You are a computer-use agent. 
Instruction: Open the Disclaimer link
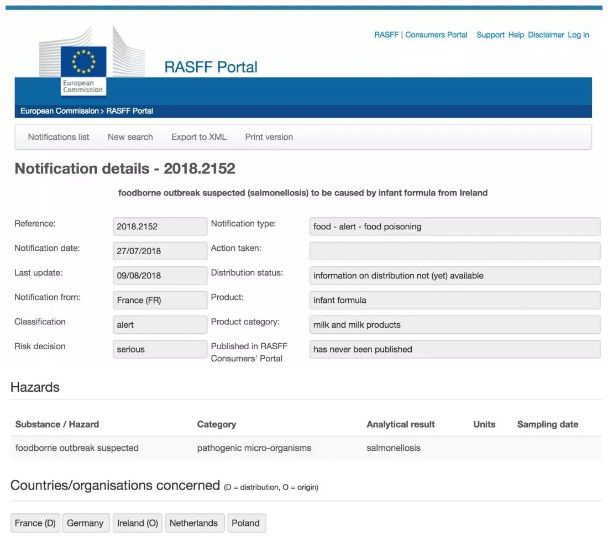[546, 35]
